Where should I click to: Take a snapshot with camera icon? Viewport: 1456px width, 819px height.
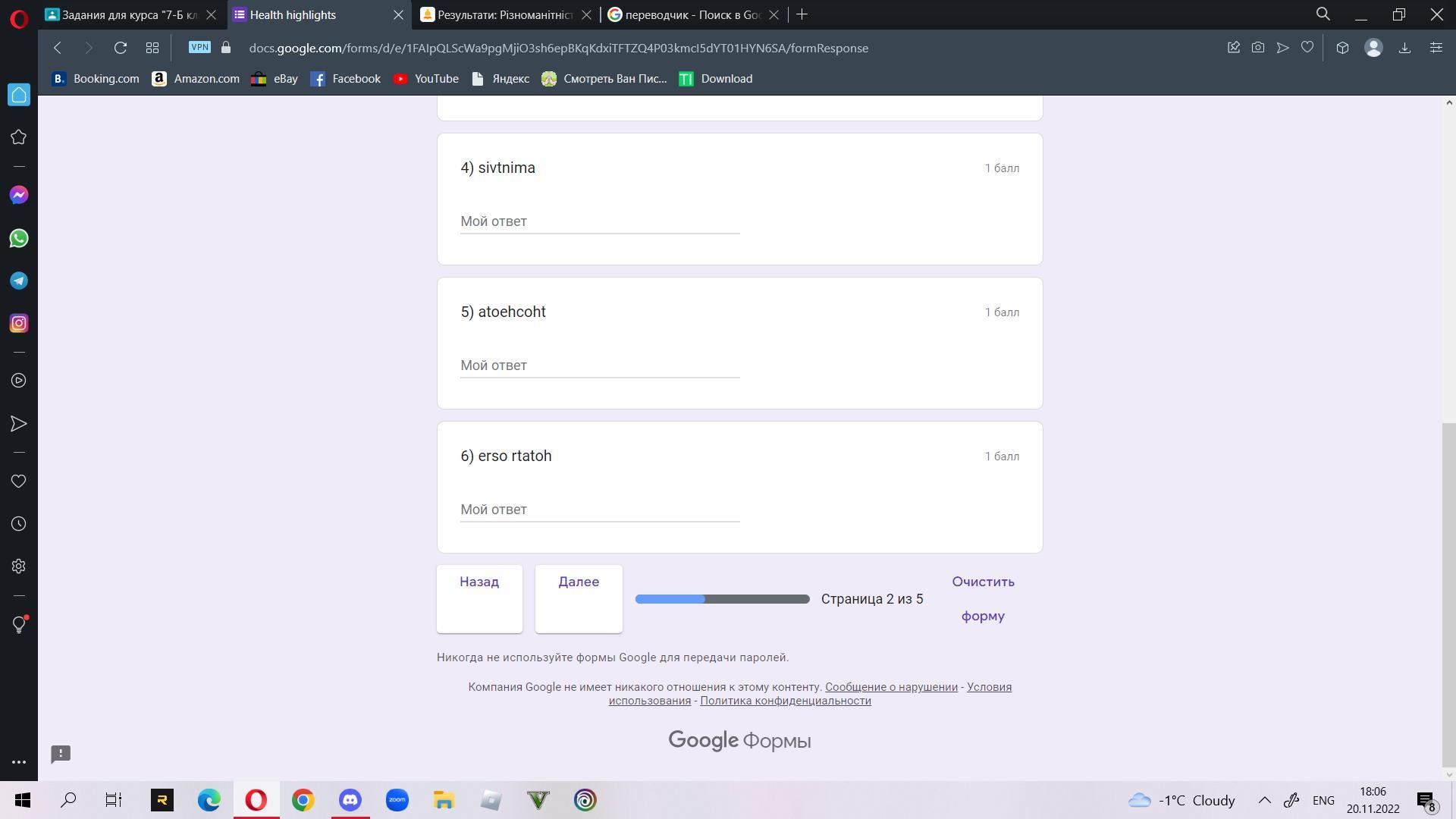[1258, 48]
